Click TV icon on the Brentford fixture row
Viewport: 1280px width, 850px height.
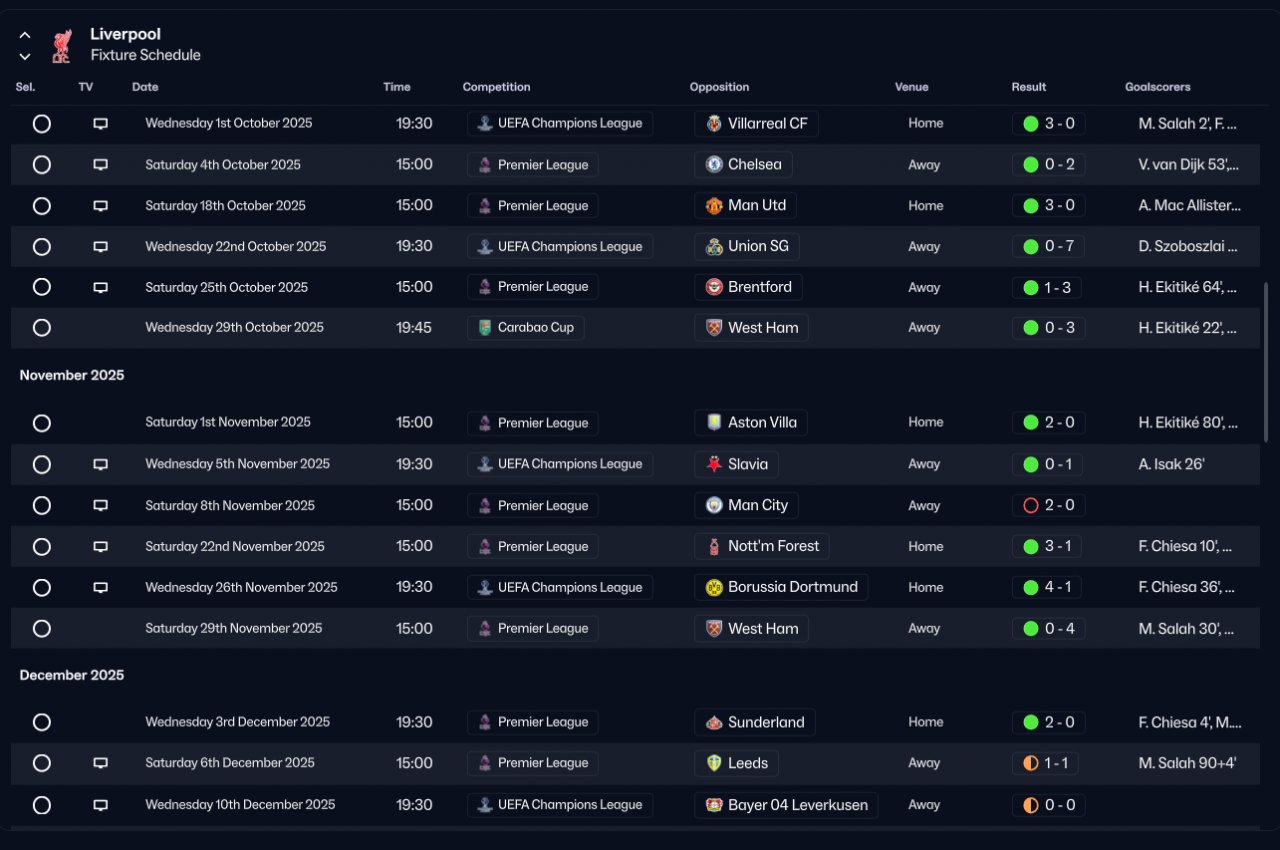click(100, 288)
